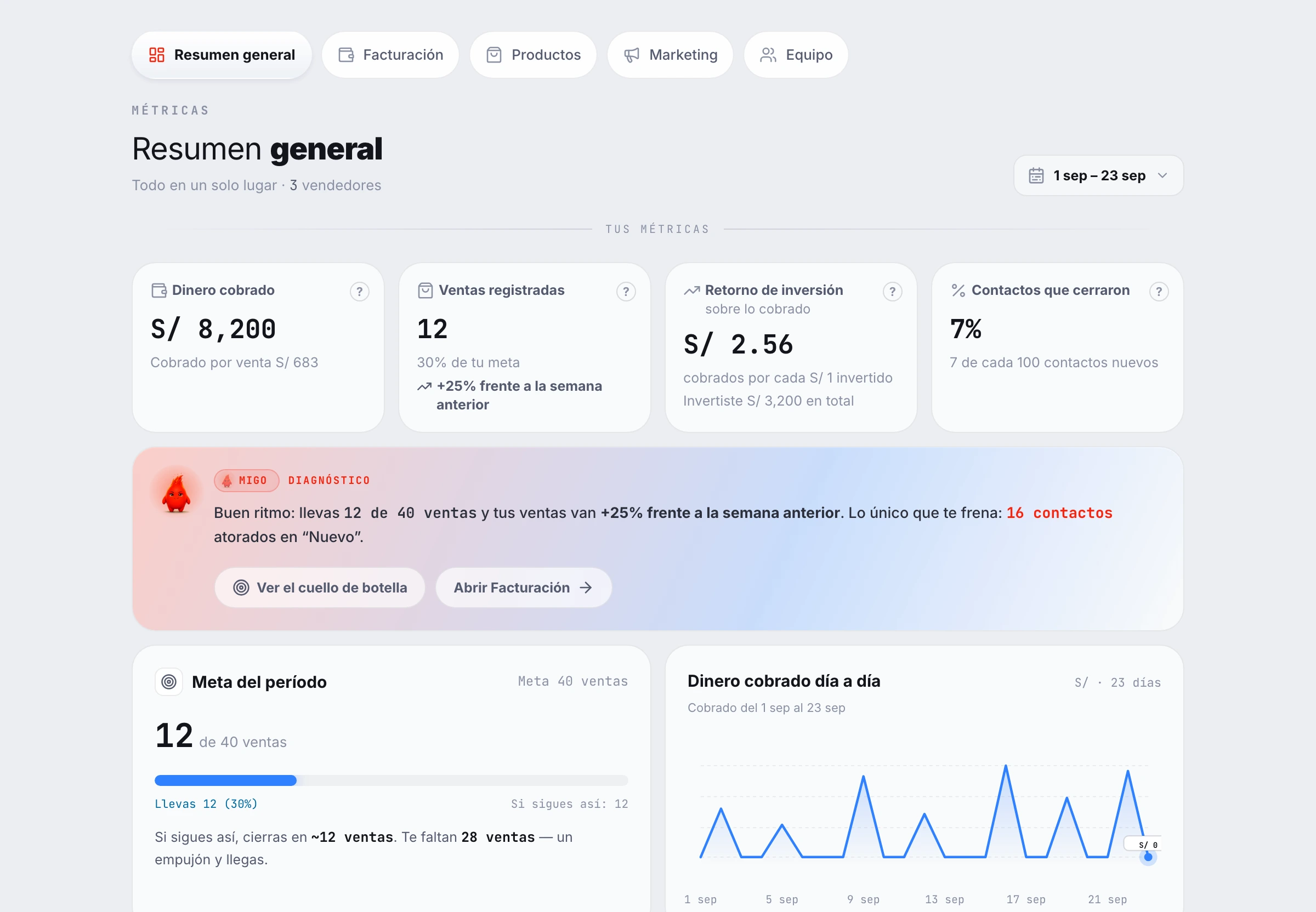1316x912 pixels.
Task: Click the Meta del período progress bar
Action: (391, 780)
